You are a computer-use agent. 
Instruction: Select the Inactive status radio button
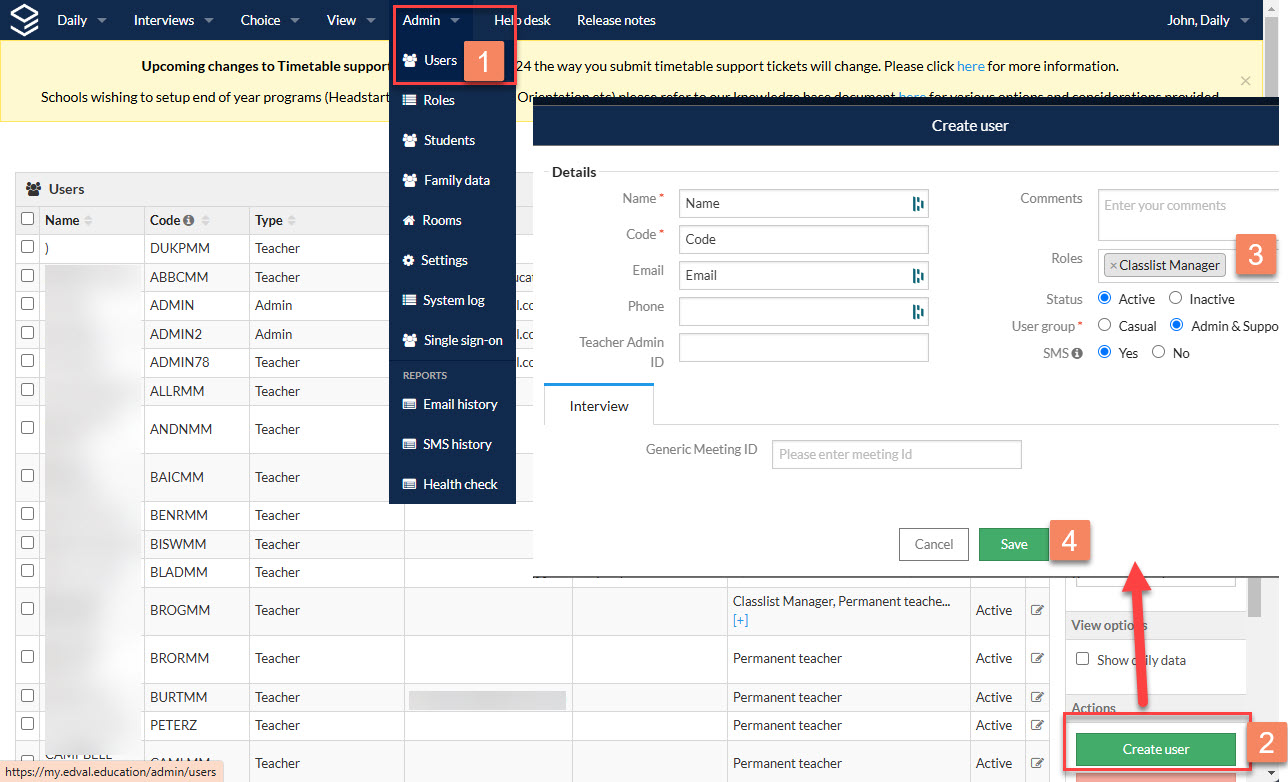coord(1176,298)
